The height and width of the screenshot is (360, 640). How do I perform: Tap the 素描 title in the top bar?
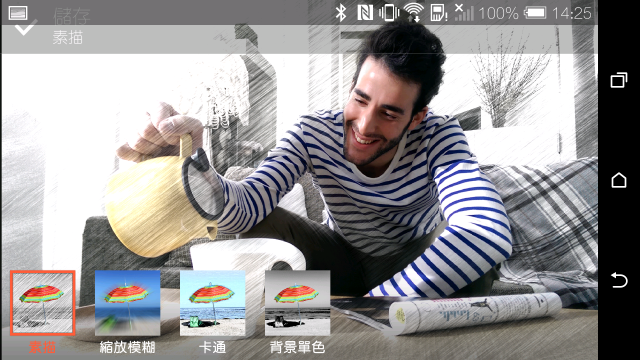(68, 38)
